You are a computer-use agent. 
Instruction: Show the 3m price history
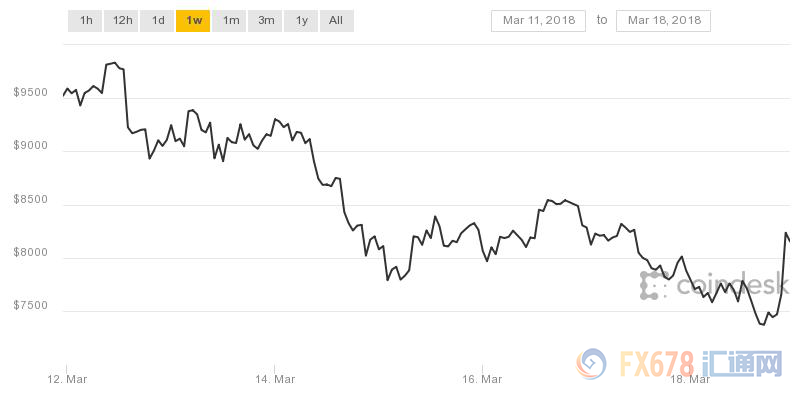tap(266, 20)
